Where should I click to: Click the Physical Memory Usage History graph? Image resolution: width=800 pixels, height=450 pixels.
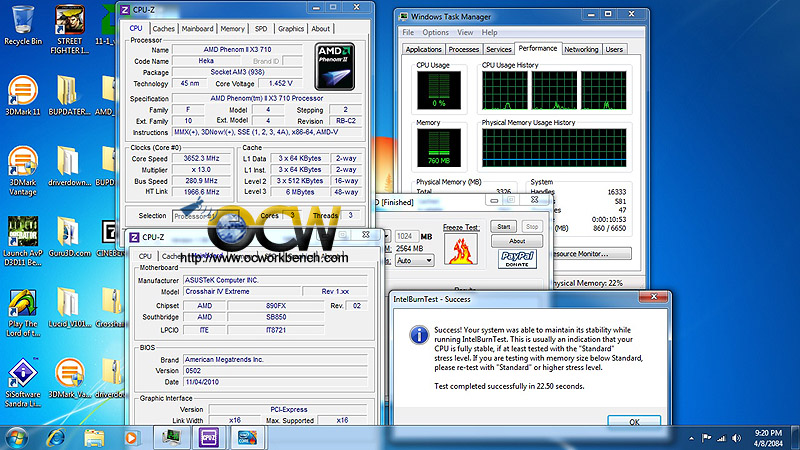(554, 148)
